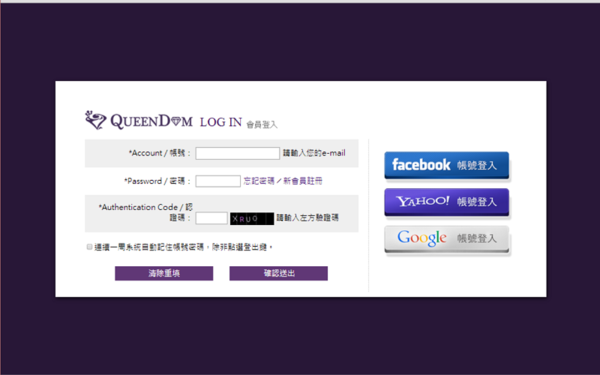Screen dimensions: 600x375
Task: Log in with the facebook account button
Action: tap(447, 165)
